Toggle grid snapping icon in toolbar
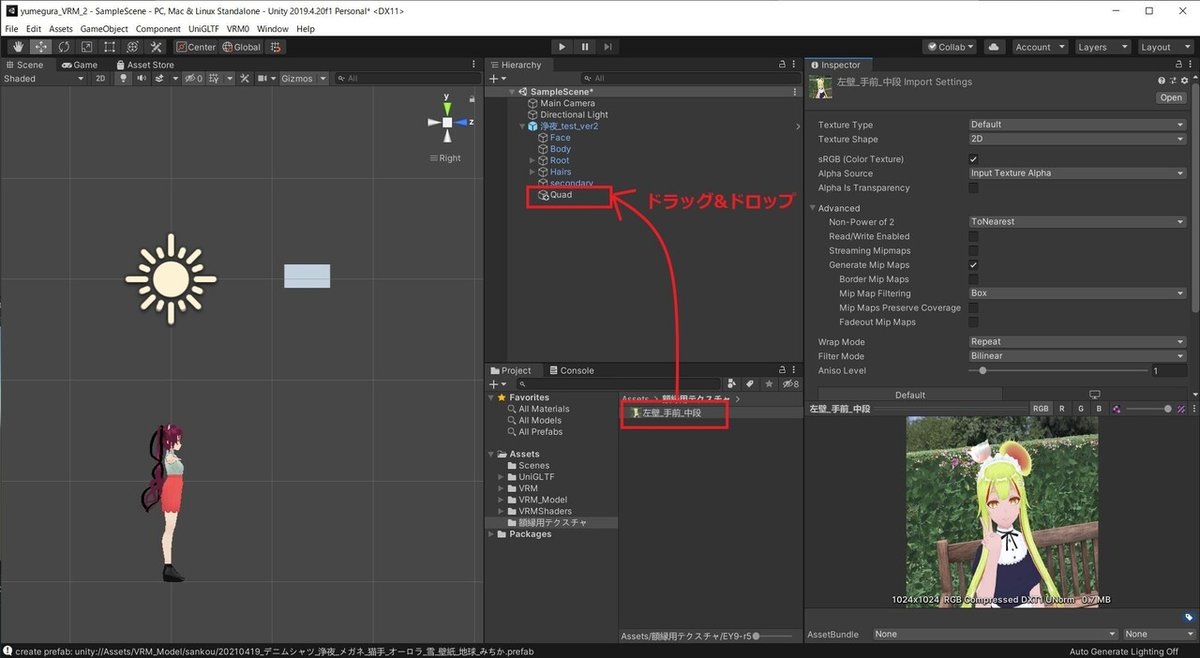 [276, 47]
